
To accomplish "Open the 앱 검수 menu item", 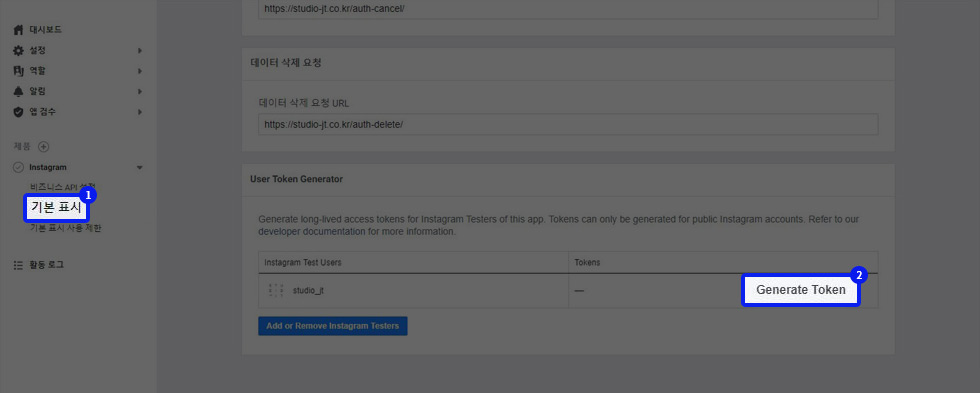I will coord(42,112).
